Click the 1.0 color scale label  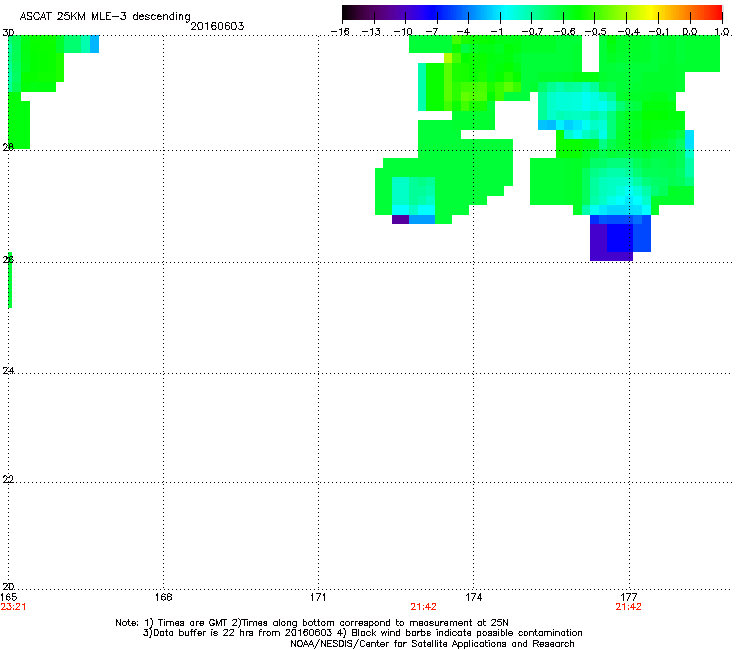(722, 32)
